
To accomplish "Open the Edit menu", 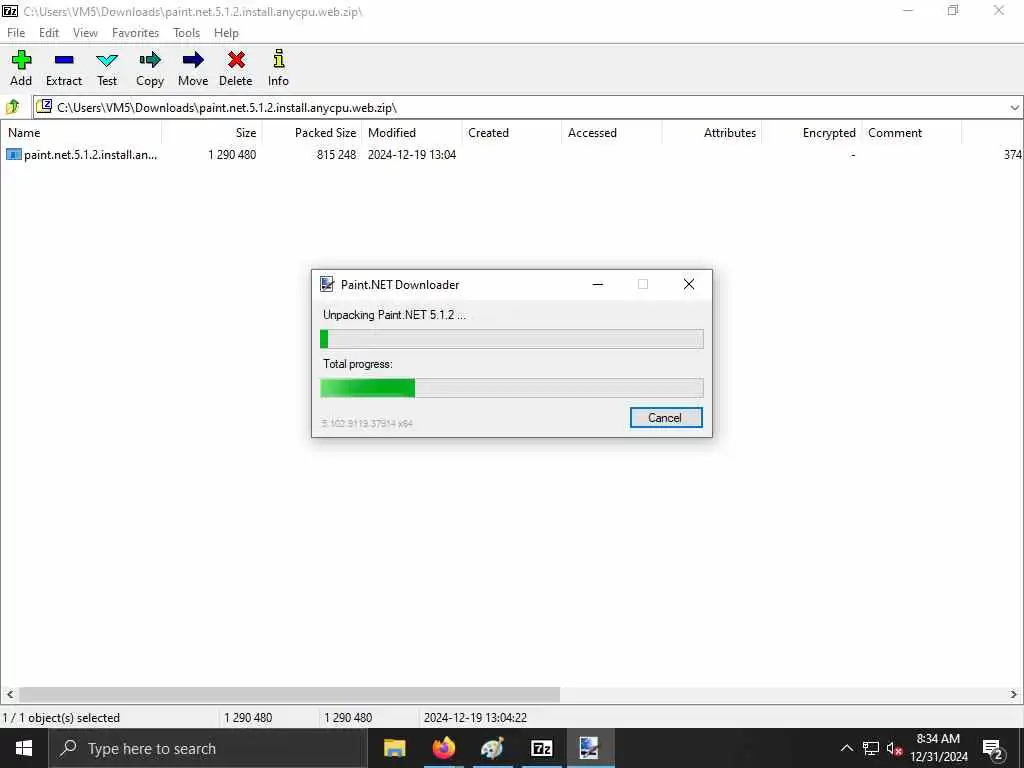I will pos(49,33).
